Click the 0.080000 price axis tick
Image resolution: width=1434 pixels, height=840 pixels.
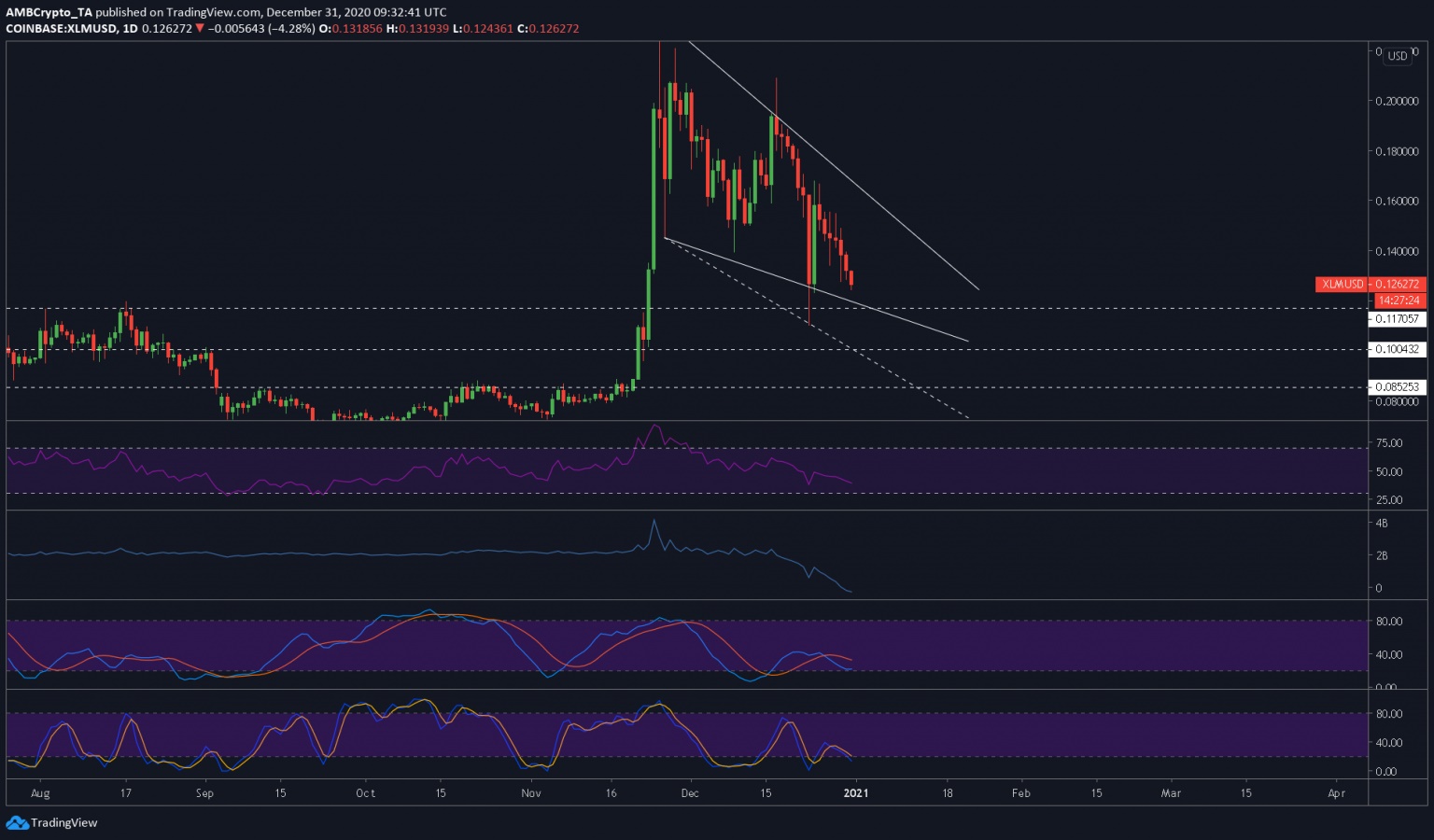(x=1397, y=401)
